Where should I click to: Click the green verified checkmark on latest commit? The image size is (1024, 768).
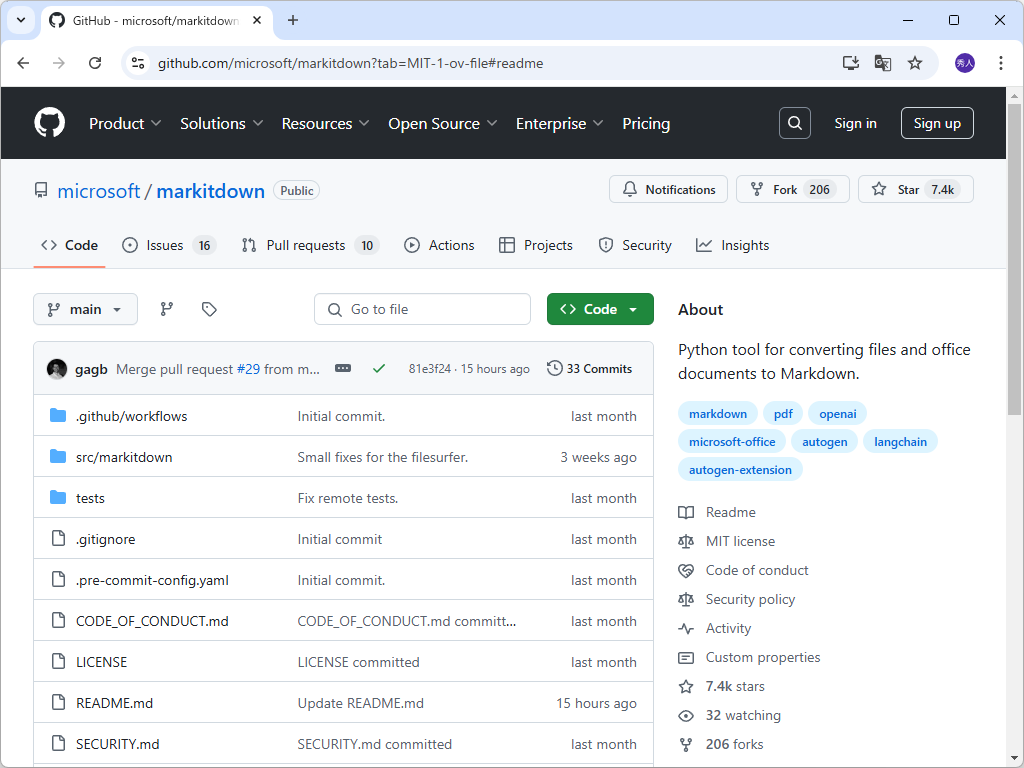point(379,368)
